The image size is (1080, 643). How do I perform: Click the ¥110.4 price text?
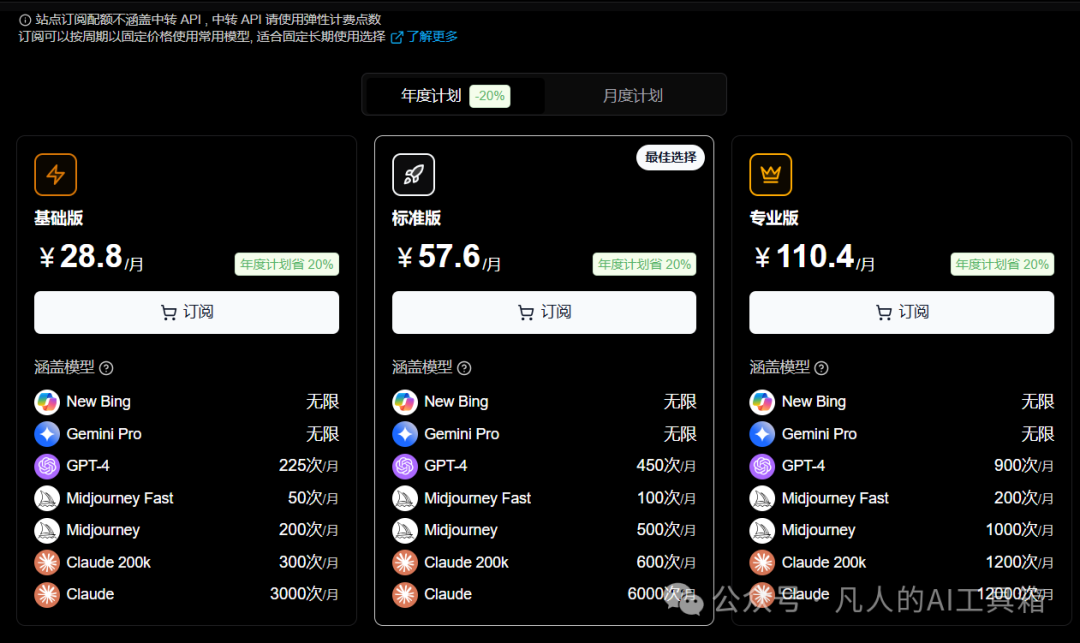[x=815, y=257]
